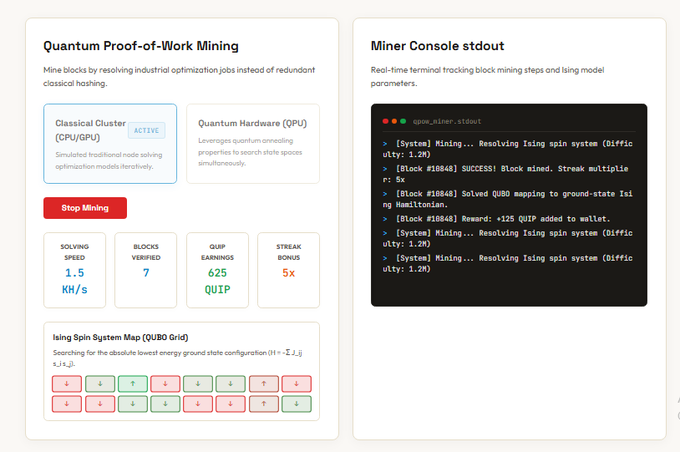Viewport: 680px width, 452px height.
Task: Click the orange dot in terminal title bar
Action: coord(394,121)
